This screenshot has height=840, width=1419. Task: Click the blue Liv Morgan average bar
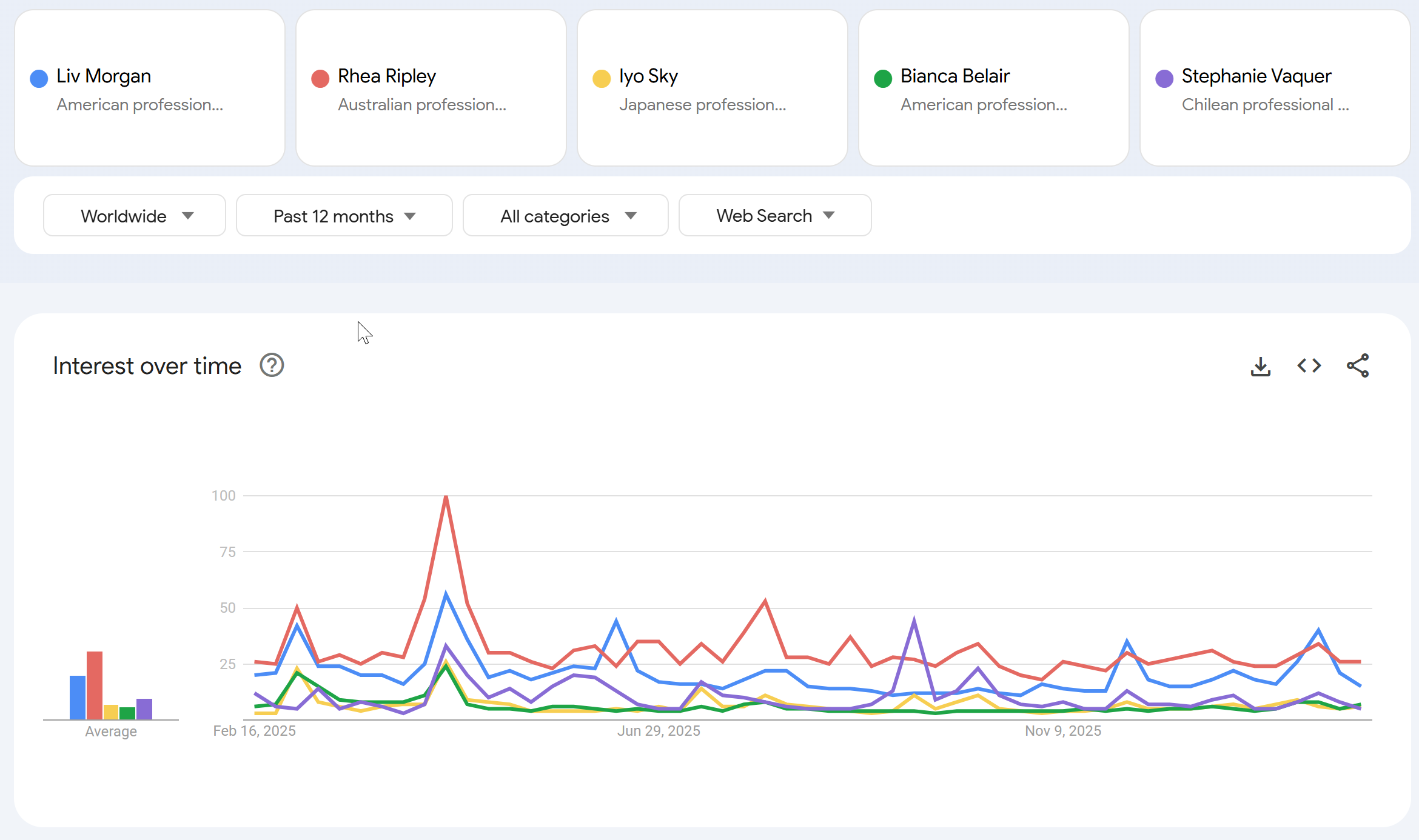point(78,698)
